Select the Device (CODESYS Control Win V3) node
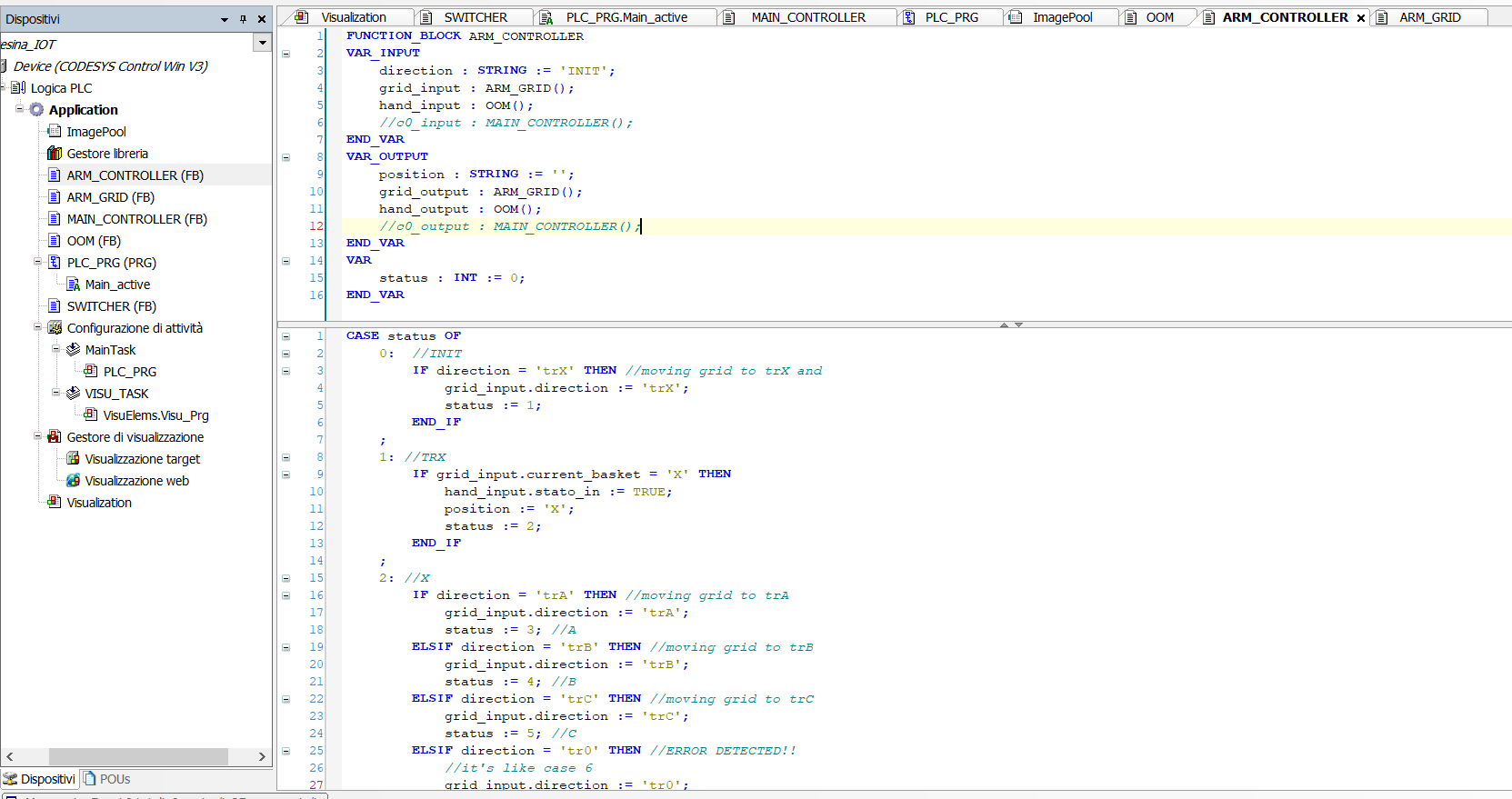 110,66
